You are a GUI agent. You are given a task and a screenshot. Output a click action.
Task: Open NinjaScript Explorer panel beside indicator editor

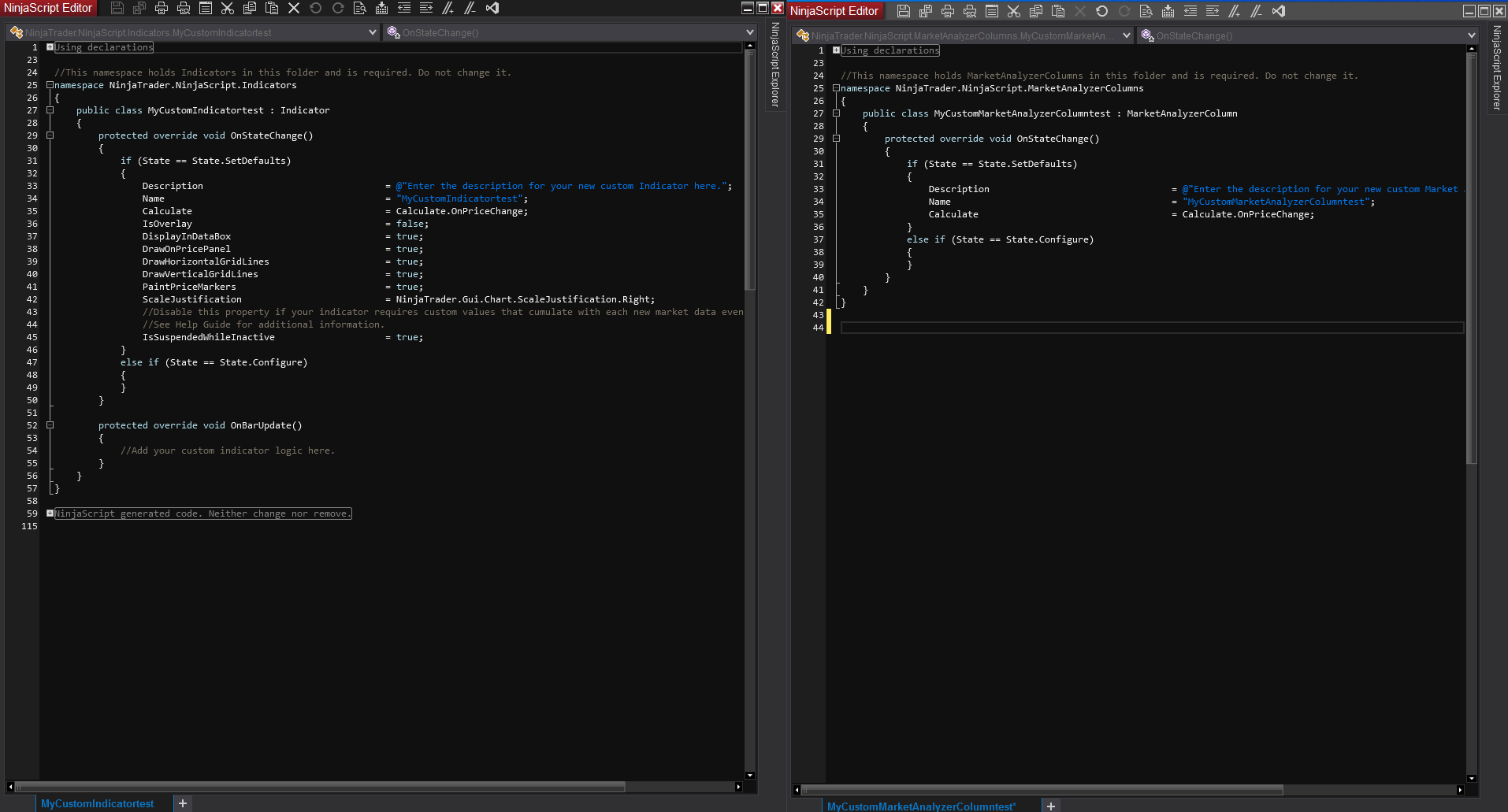[x=774, y=65]
